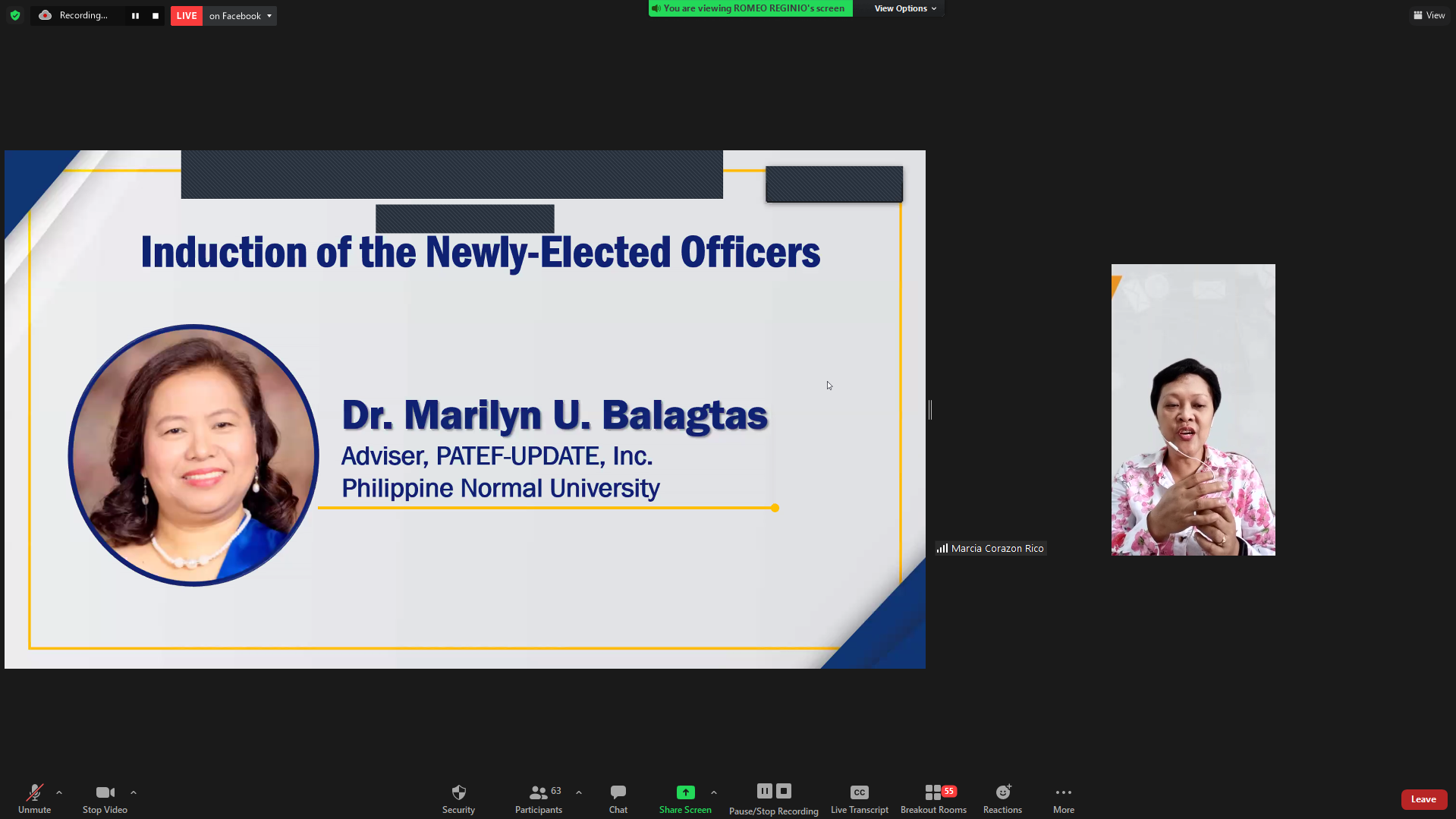The width and height of the screenshot is (1456, 819).
Task: Expand video options caret next to Stop Video
Action: coord(134,792)
